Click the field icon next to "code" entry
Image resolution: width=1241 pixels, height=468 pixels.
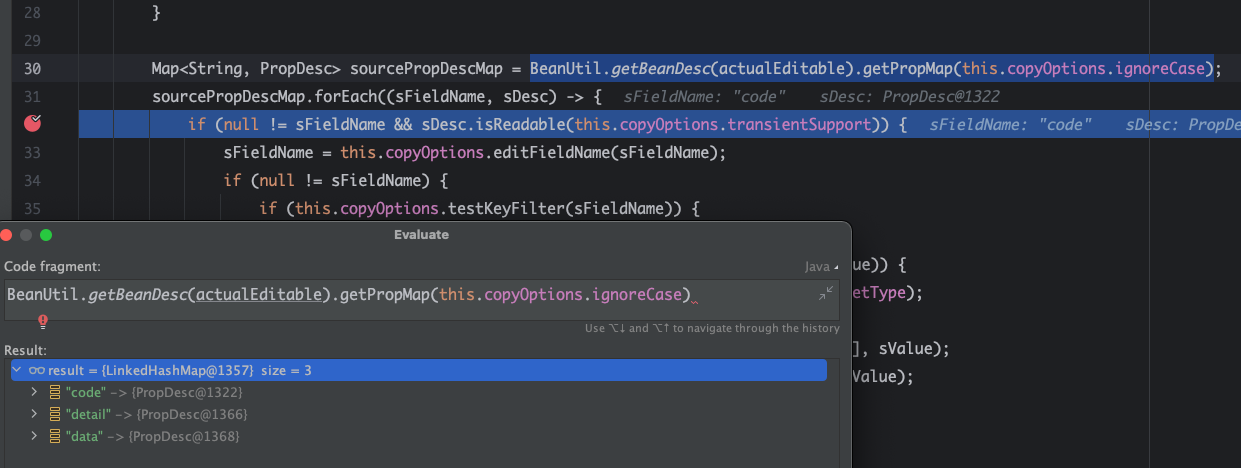coord(55,392)
